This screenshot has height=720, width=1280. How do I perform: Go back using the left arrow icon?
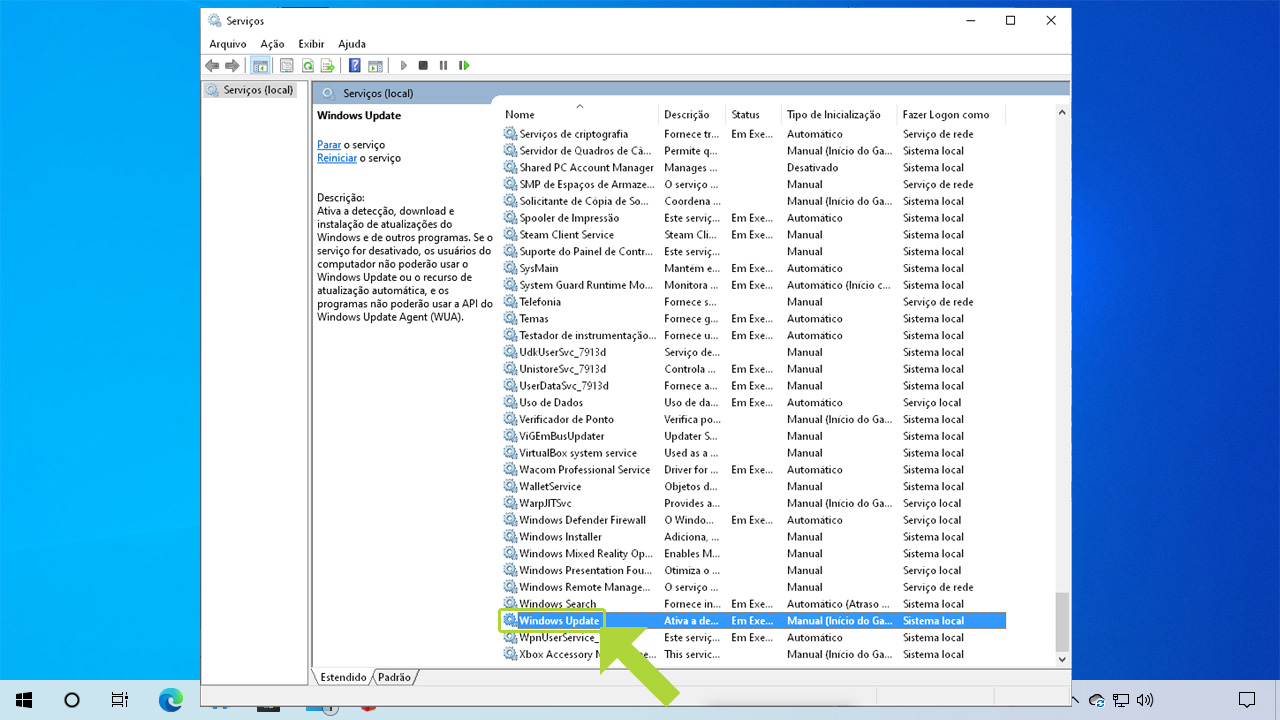(x=212, y=65)
